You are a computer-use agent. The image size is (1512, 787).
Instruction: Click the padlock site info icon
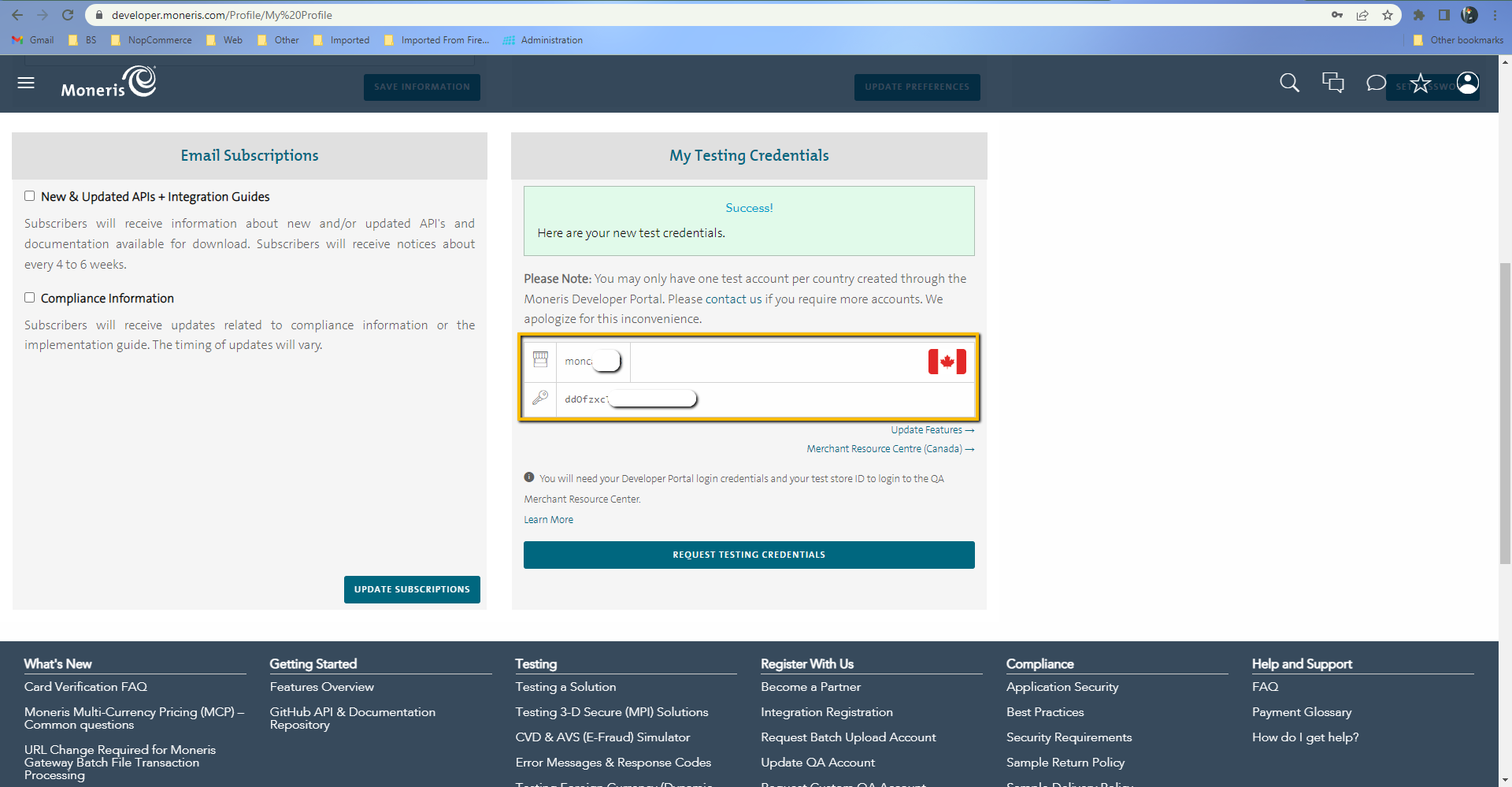(x=99, y=15)
